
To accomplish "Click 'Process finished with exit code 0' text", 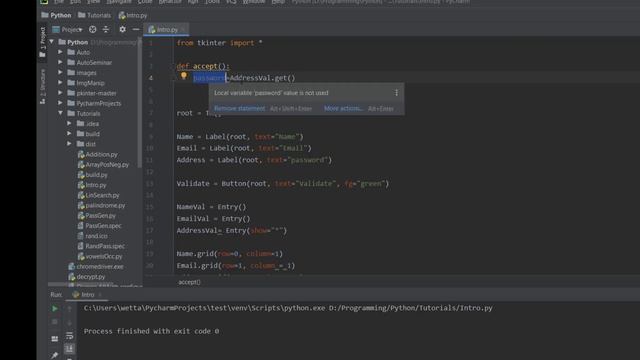I will 151,331.
